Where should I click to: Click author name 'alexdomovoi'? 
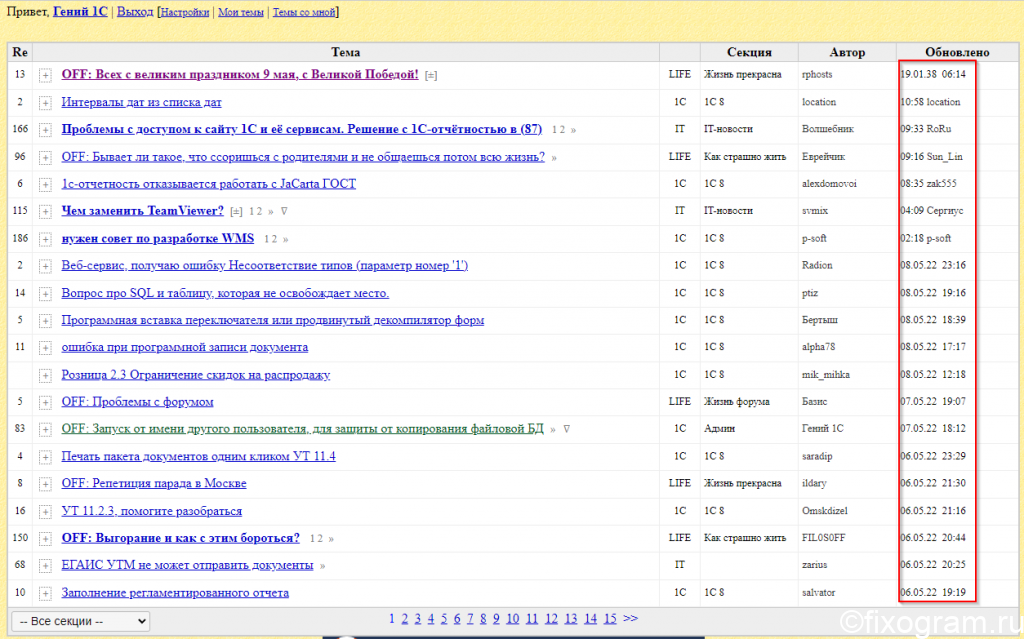click(829, 184)
